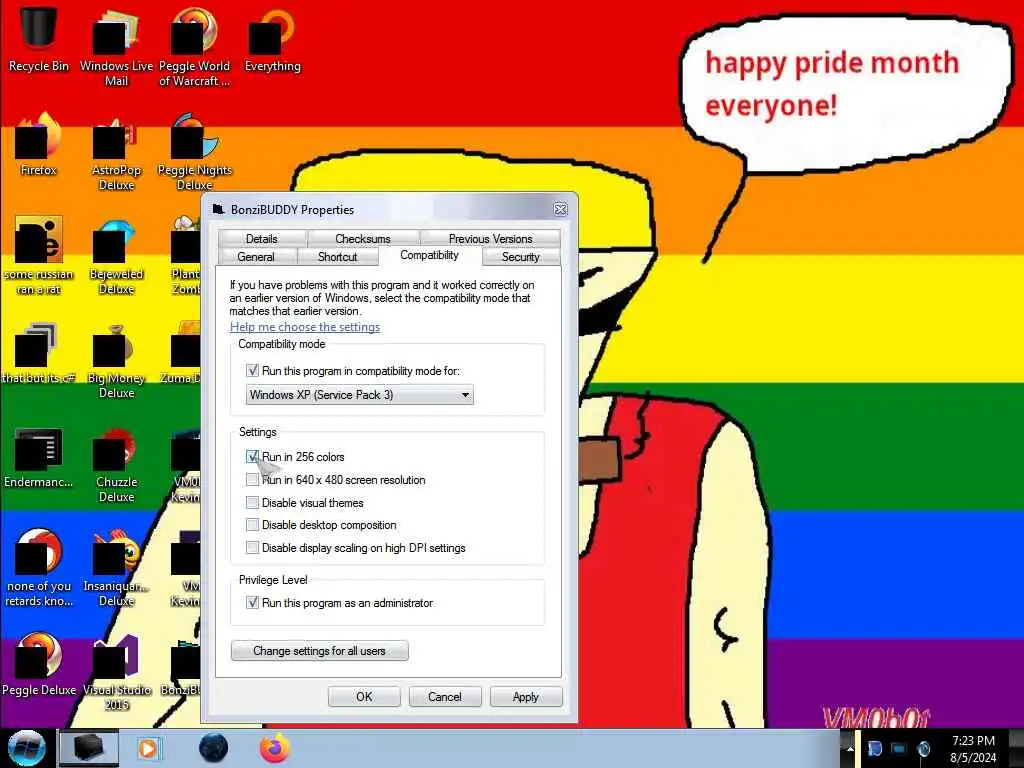Switch to the Security tab

pyautogui.click(x=520, y=257)
